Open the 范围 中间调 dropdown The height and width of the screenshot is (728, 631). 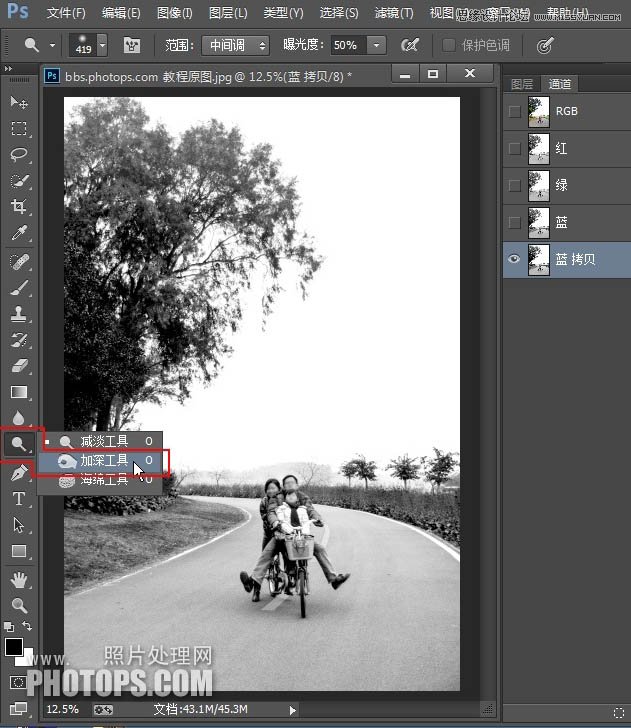pos(235,45)
